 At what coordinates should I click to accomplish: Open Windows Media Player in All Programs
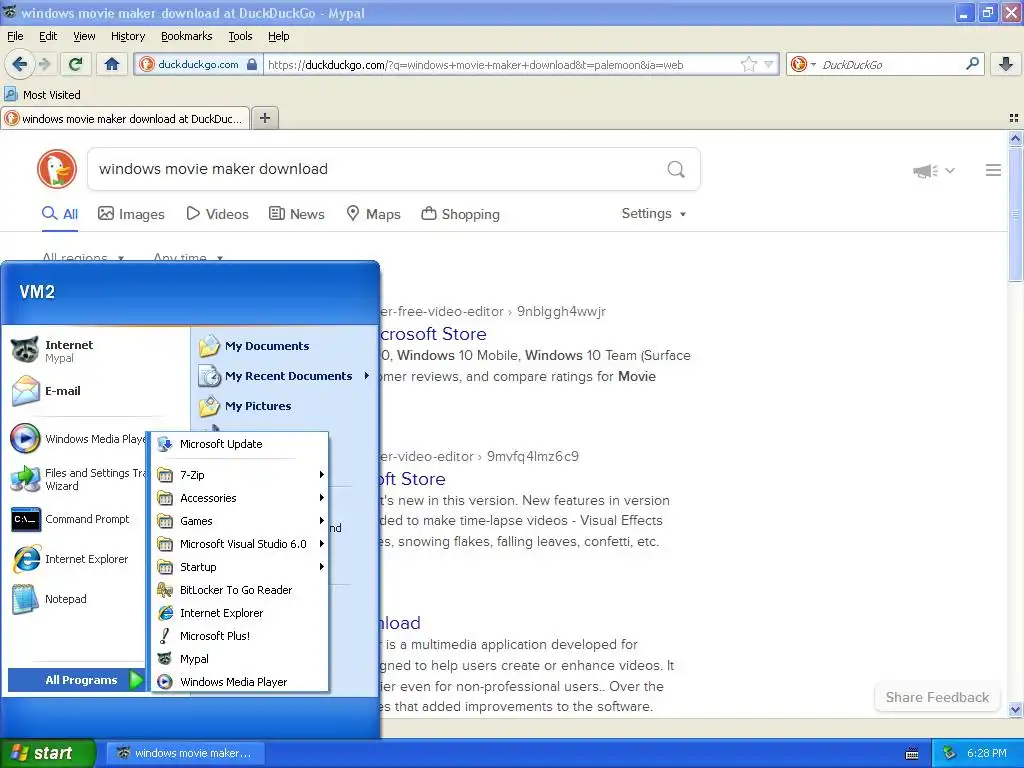point(240,682)
